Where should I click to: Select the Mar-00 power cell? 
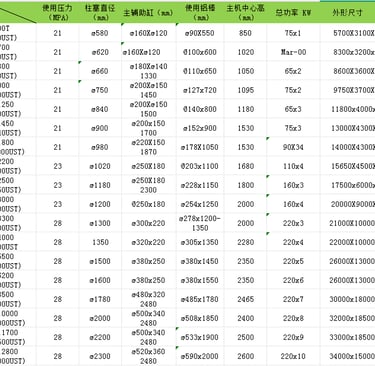pos(293,52)
